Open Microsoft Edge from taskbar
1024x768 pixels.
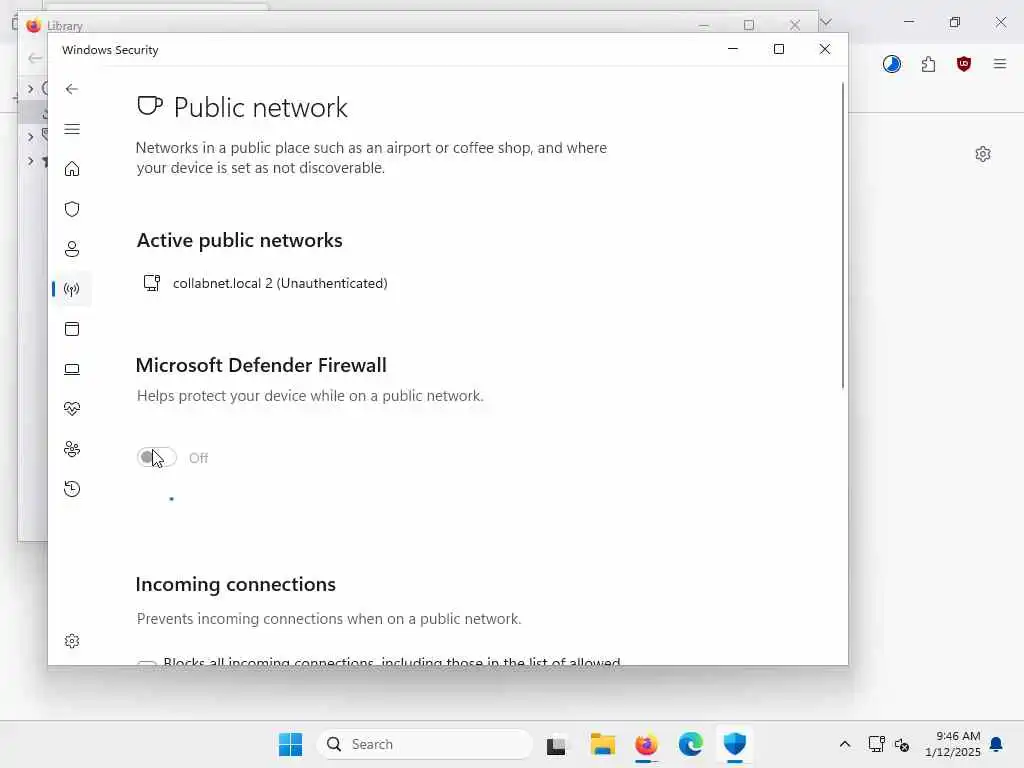690,744
